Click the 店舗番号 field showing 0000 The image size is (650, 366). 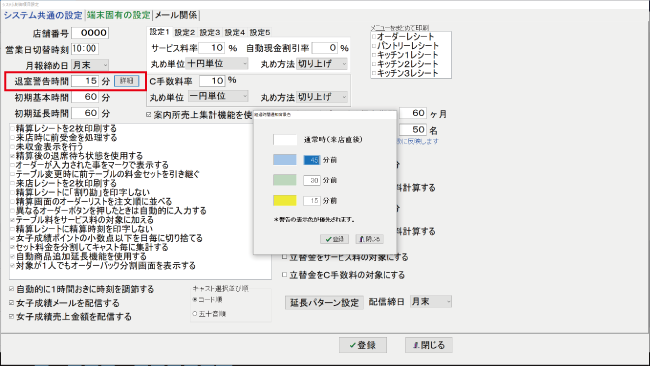click(x=90, y=33)
